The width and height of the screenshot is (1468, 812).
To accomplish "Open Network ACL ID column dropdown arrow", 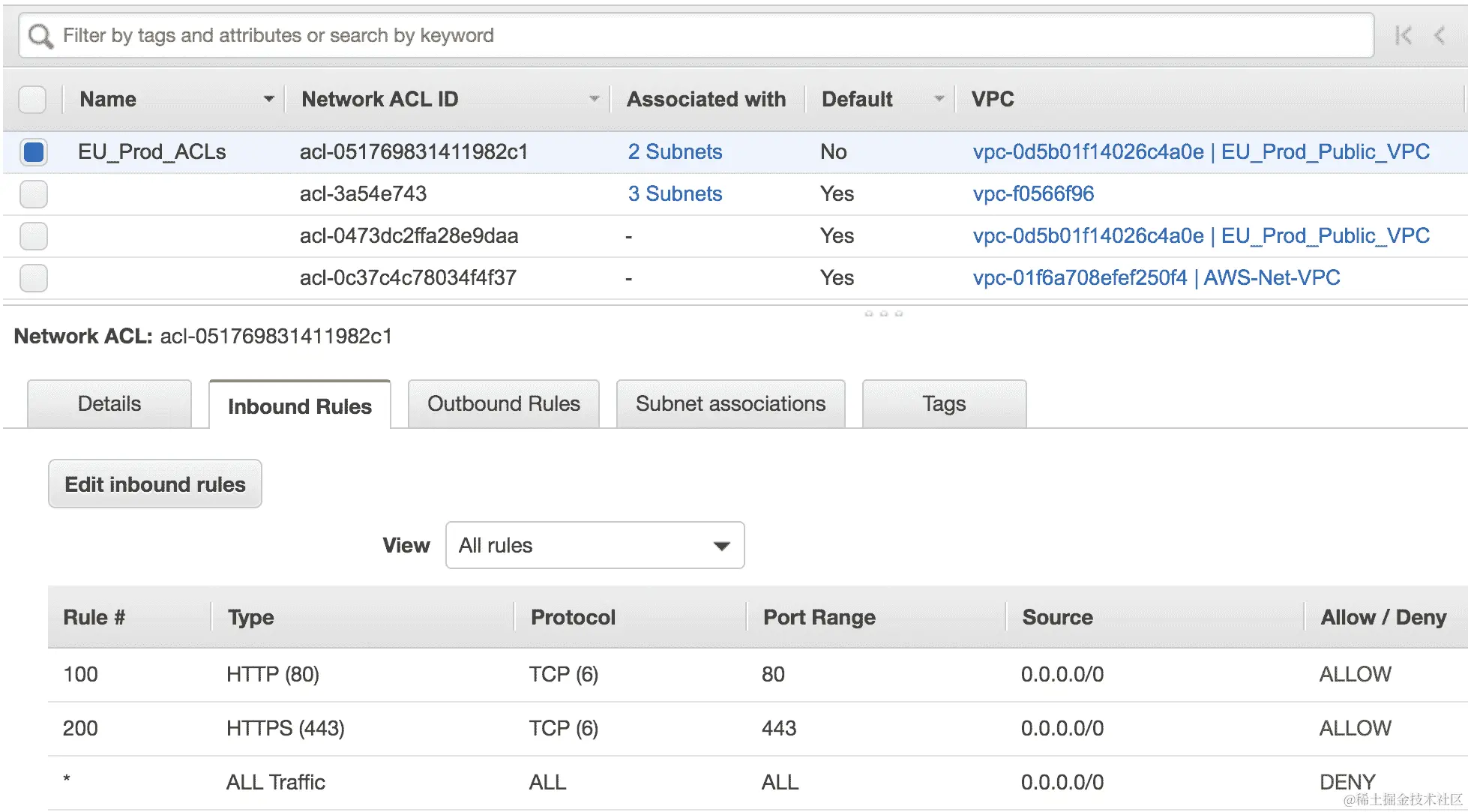I will 594,99.
